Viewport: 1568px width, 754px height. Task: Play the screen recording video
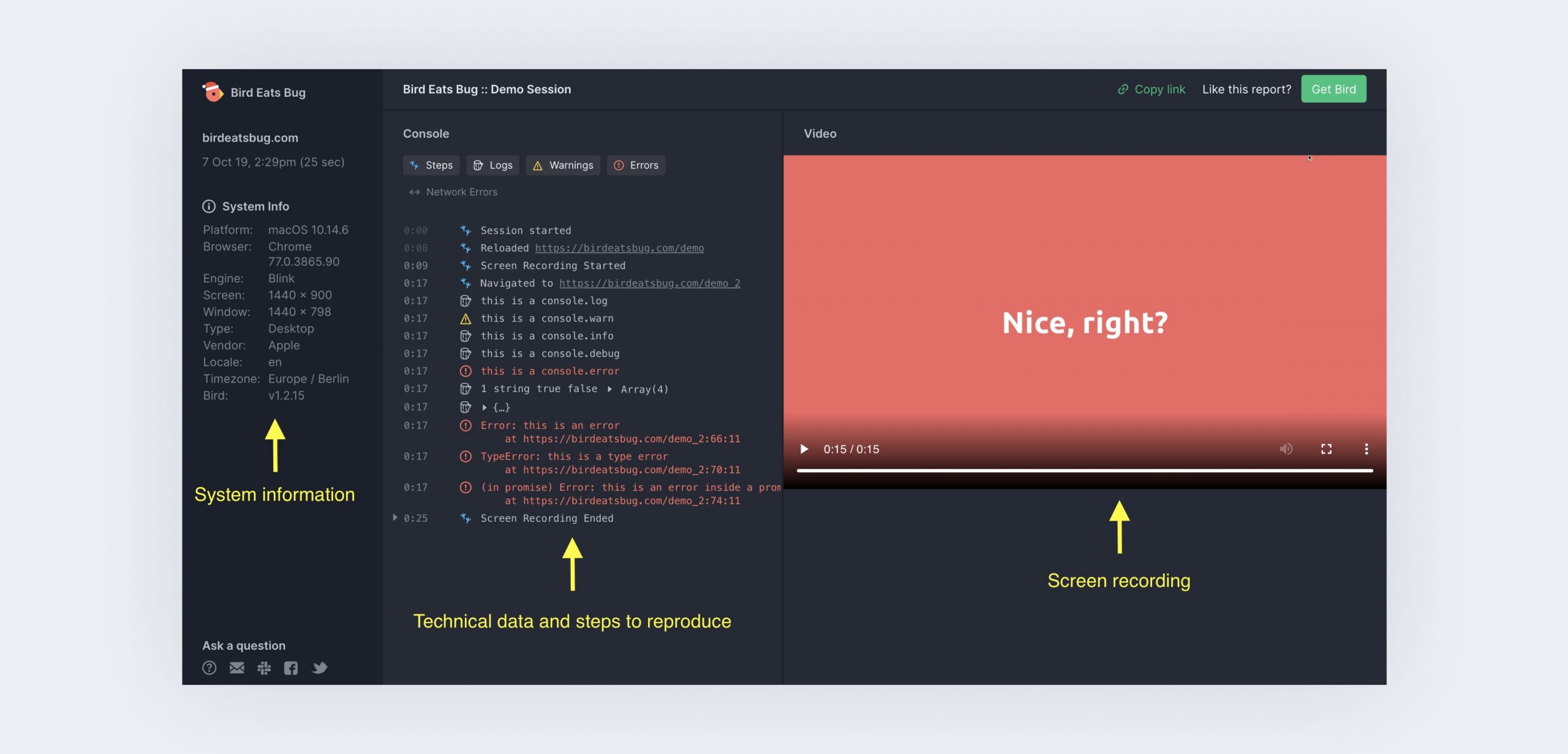[x=804, y=449]
